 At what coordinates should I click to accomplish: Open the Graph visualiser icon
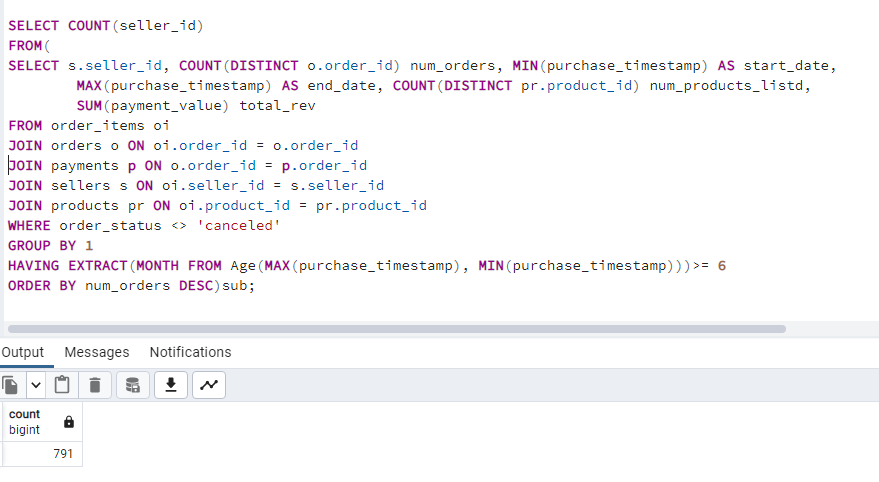pos(209,385)
